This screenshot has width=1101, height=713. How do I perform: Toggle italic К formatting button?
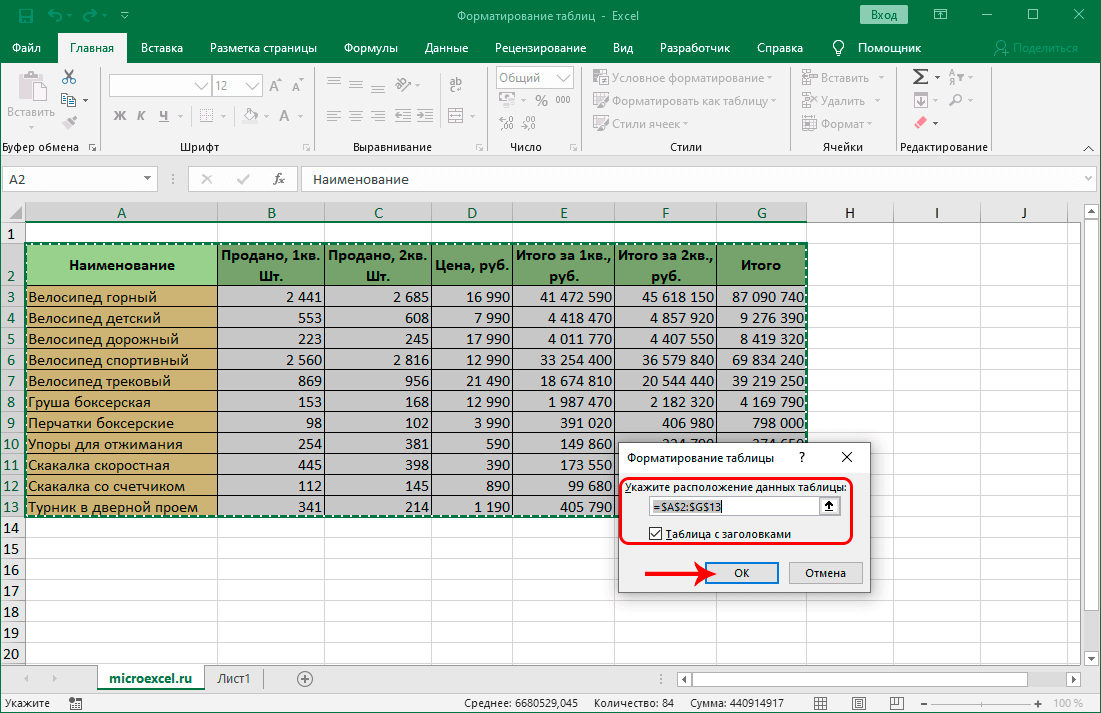pos(142,116)
